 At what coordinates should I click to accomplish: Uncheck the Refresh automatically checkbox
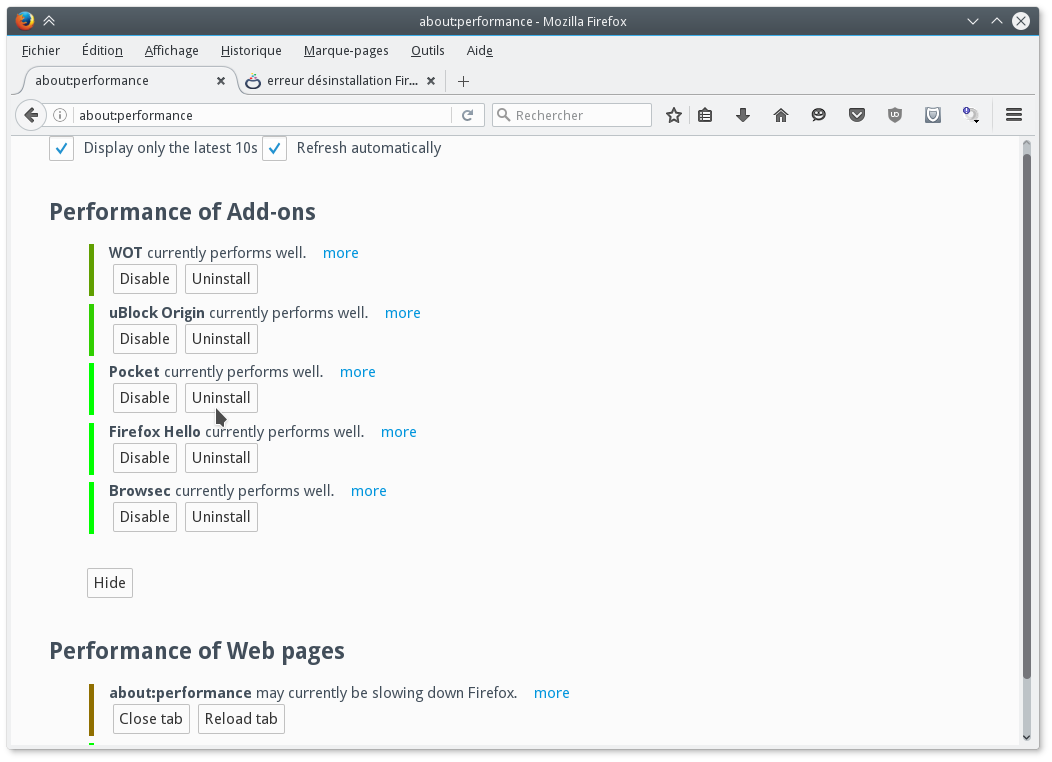click(275, 148)
